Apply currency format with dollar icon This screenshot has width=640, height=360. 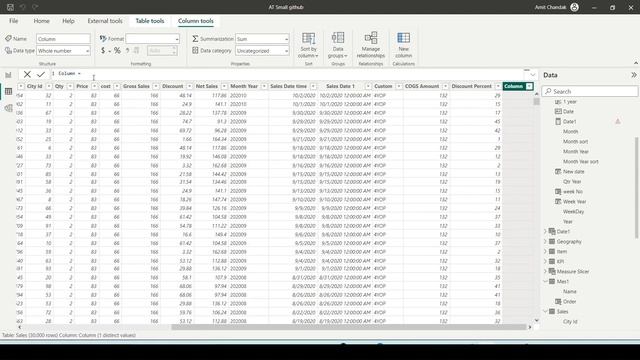[103, 50]
